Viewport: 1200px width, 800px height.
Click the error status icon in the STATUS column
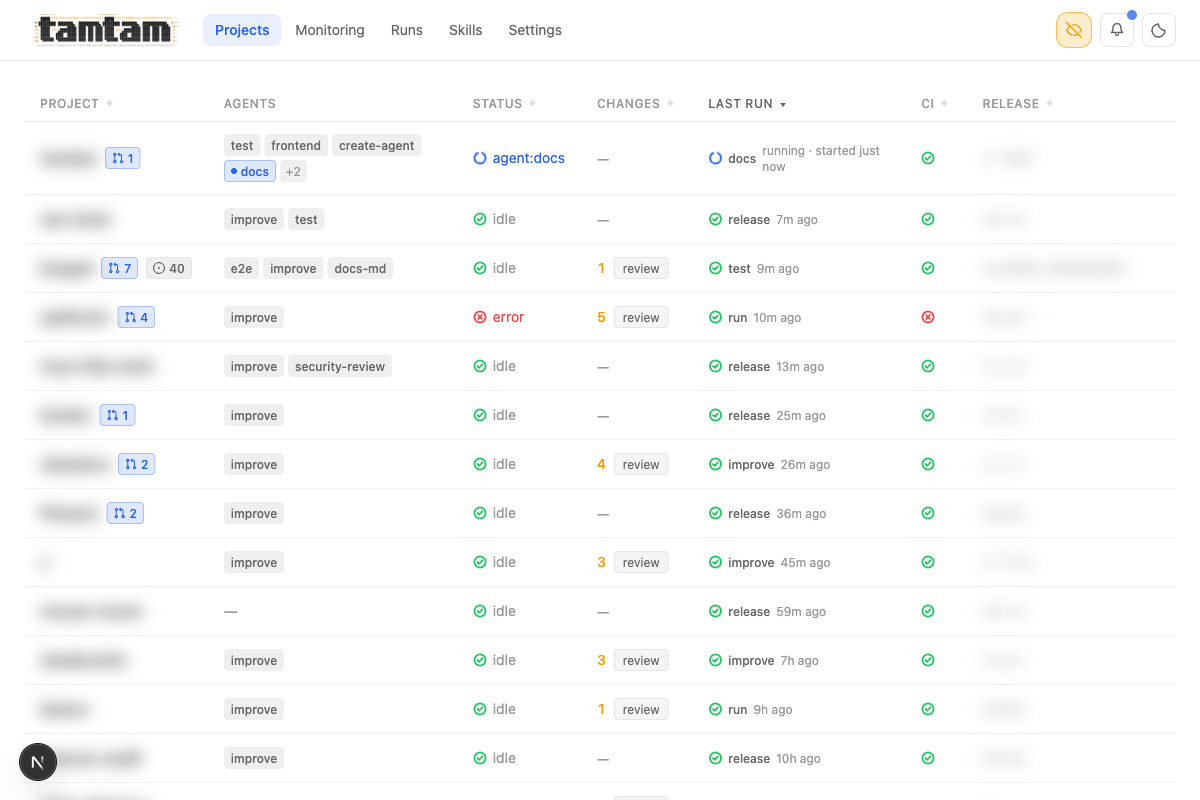[x=480, y=317]
